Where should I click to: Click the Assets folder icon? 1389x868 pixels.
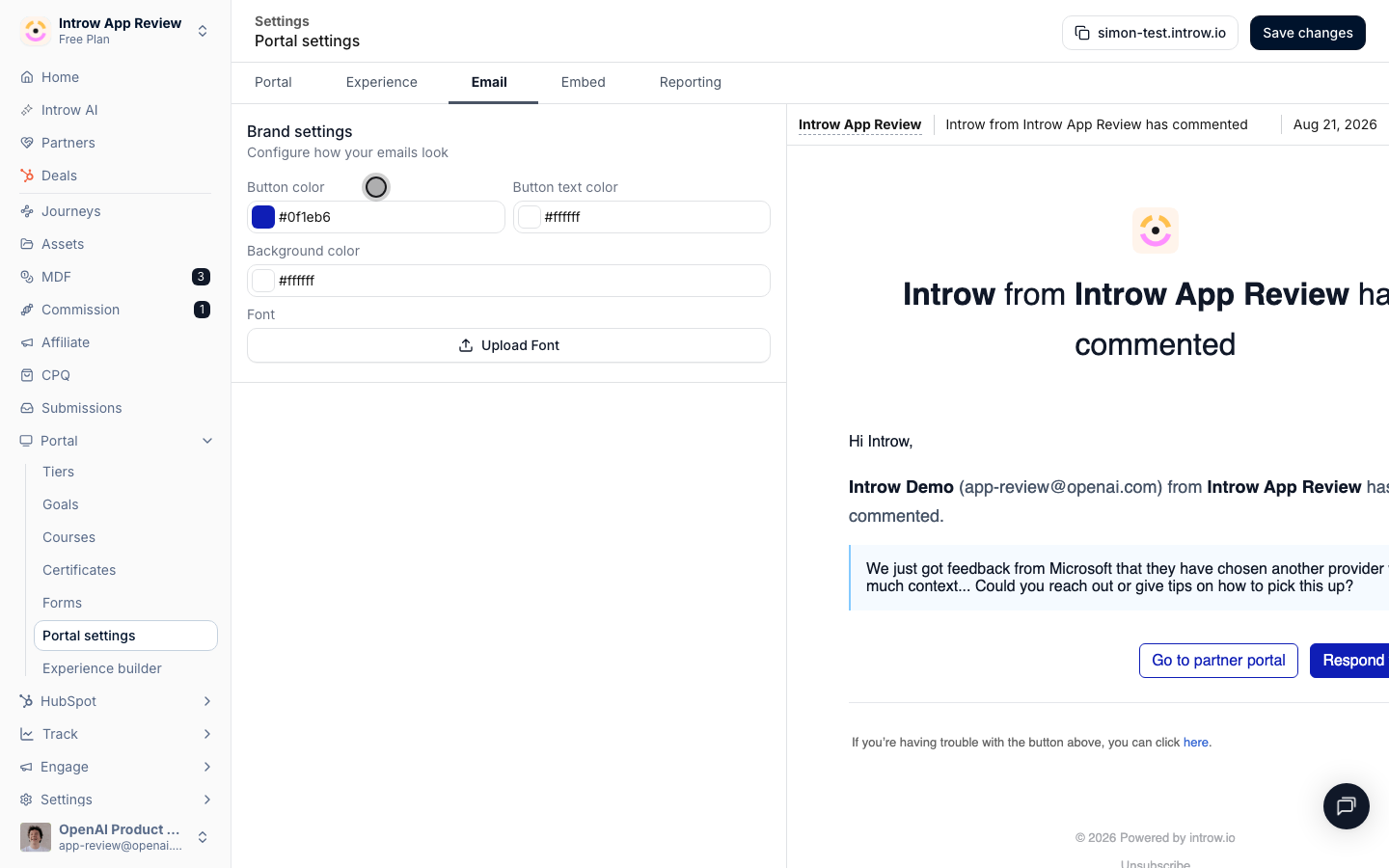[27, 244]
